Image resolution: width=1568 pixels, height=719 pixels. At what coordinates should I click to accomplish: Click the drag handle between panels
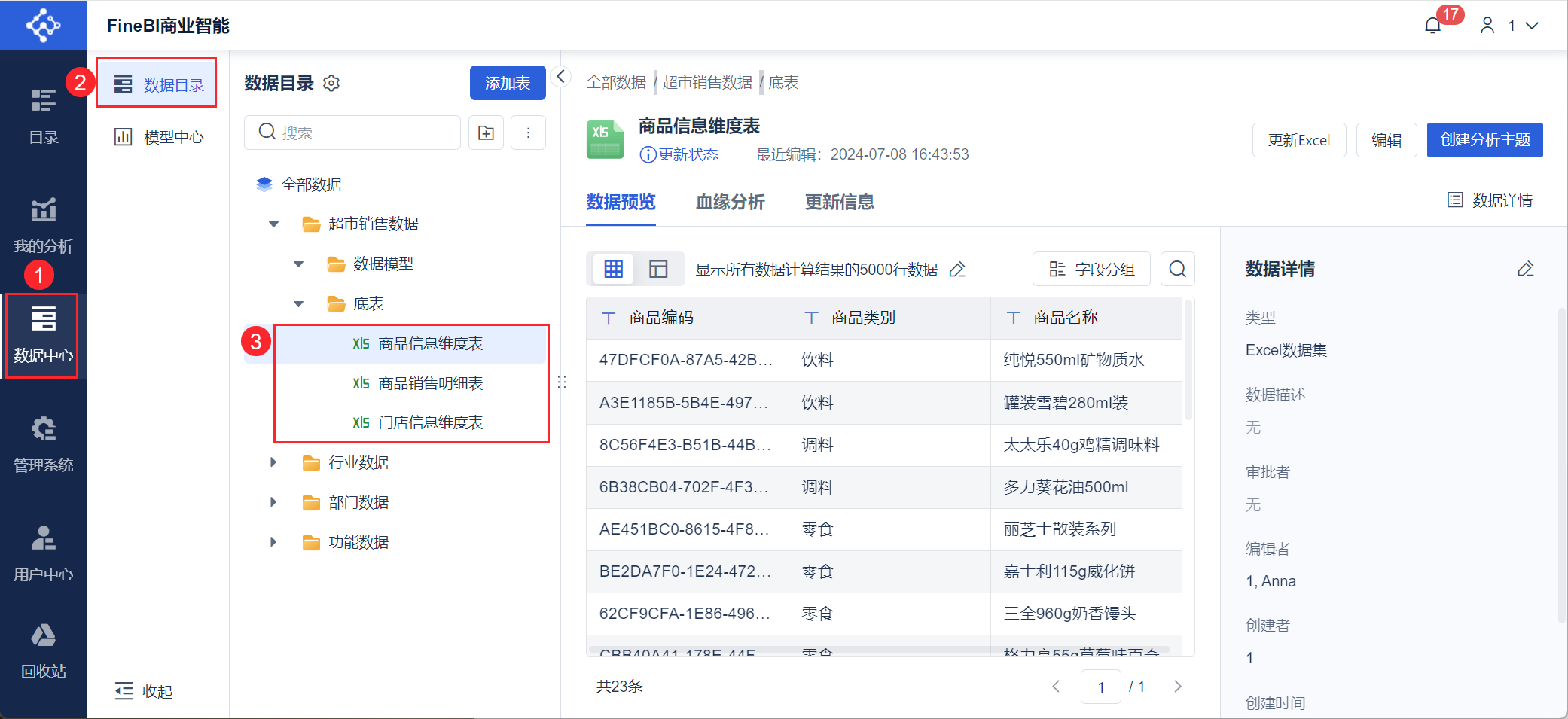(x=562, y=382)
